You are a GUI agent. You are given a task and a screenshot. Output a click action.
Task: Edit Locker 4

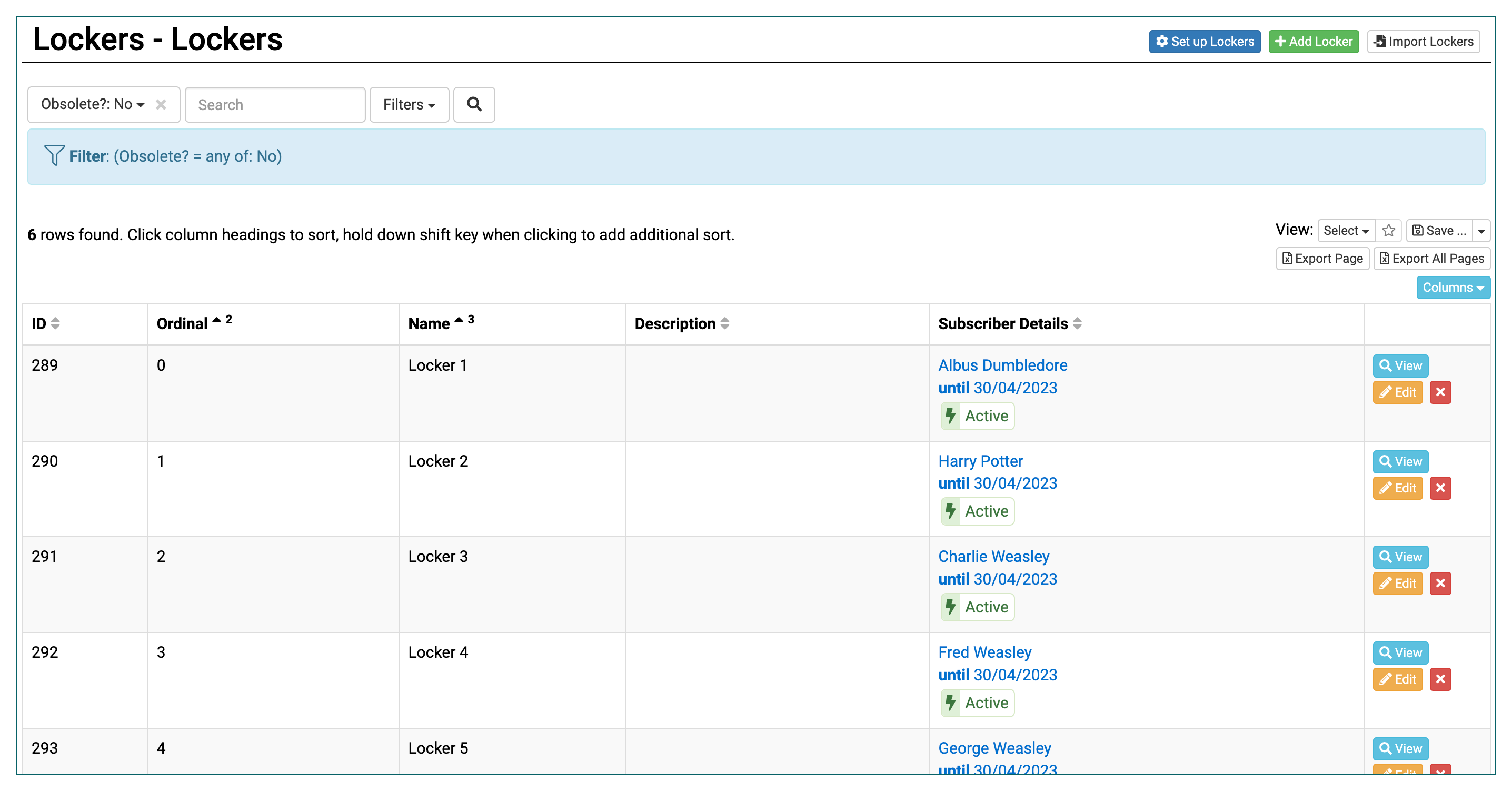pyautogui.click(x=1398, y=679)
